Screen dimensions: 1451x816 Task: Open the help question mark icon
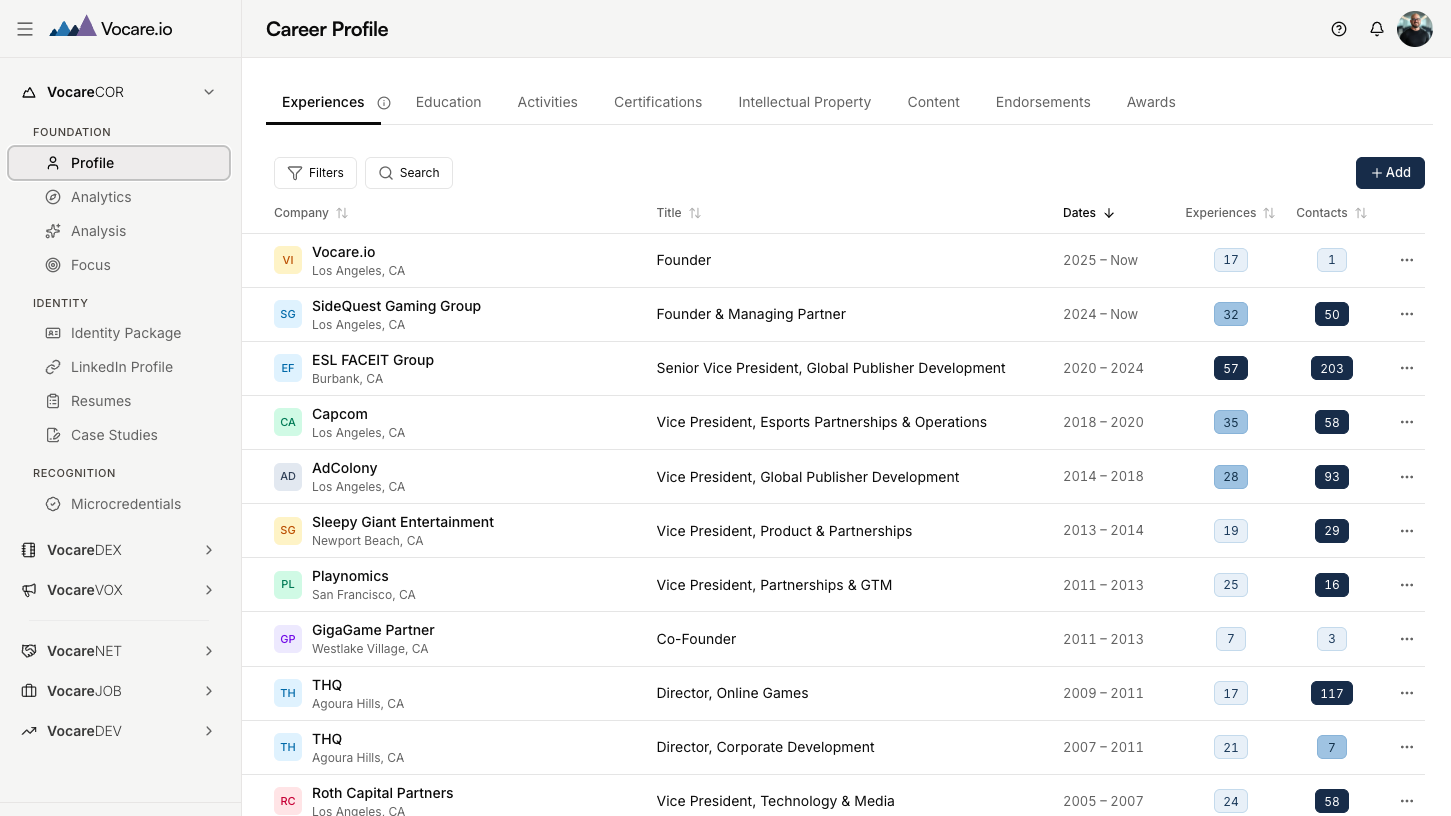point(1339,29)
